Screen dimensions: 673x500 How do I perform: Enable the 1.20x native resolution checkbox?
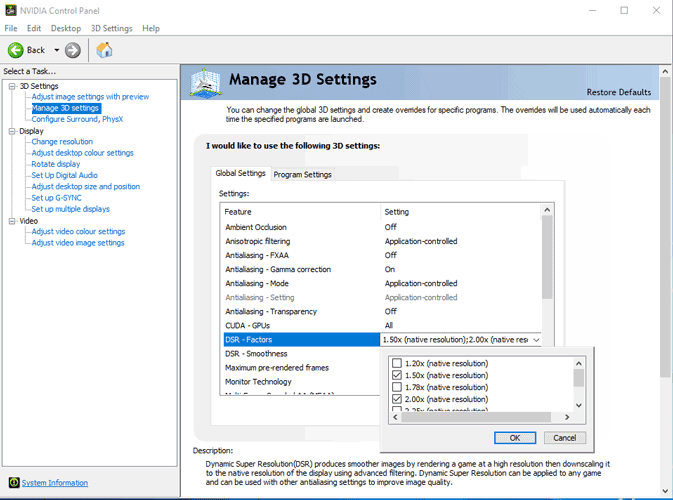[x=398, y=362]
